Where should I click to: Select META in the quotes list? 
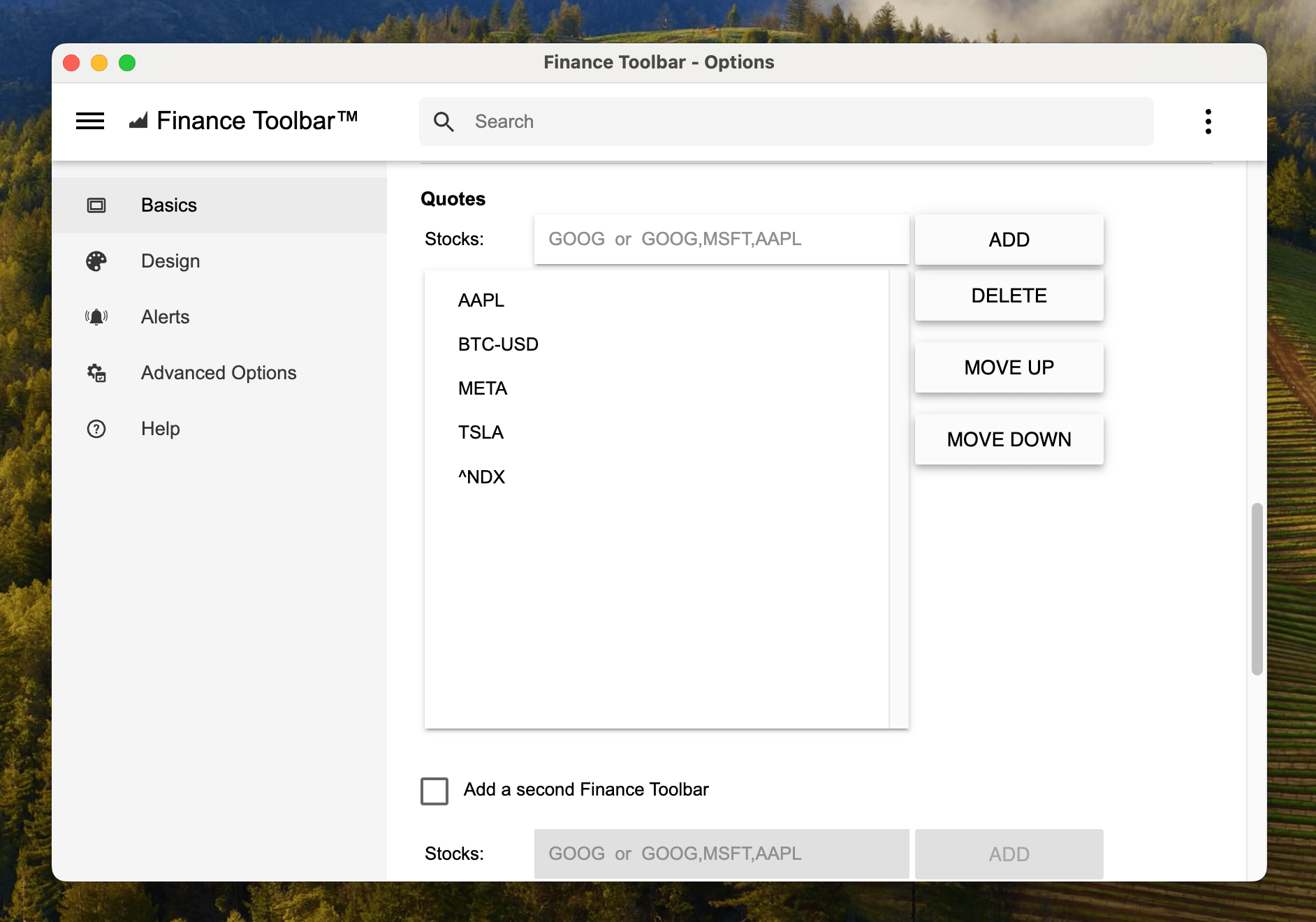point(657,388)
